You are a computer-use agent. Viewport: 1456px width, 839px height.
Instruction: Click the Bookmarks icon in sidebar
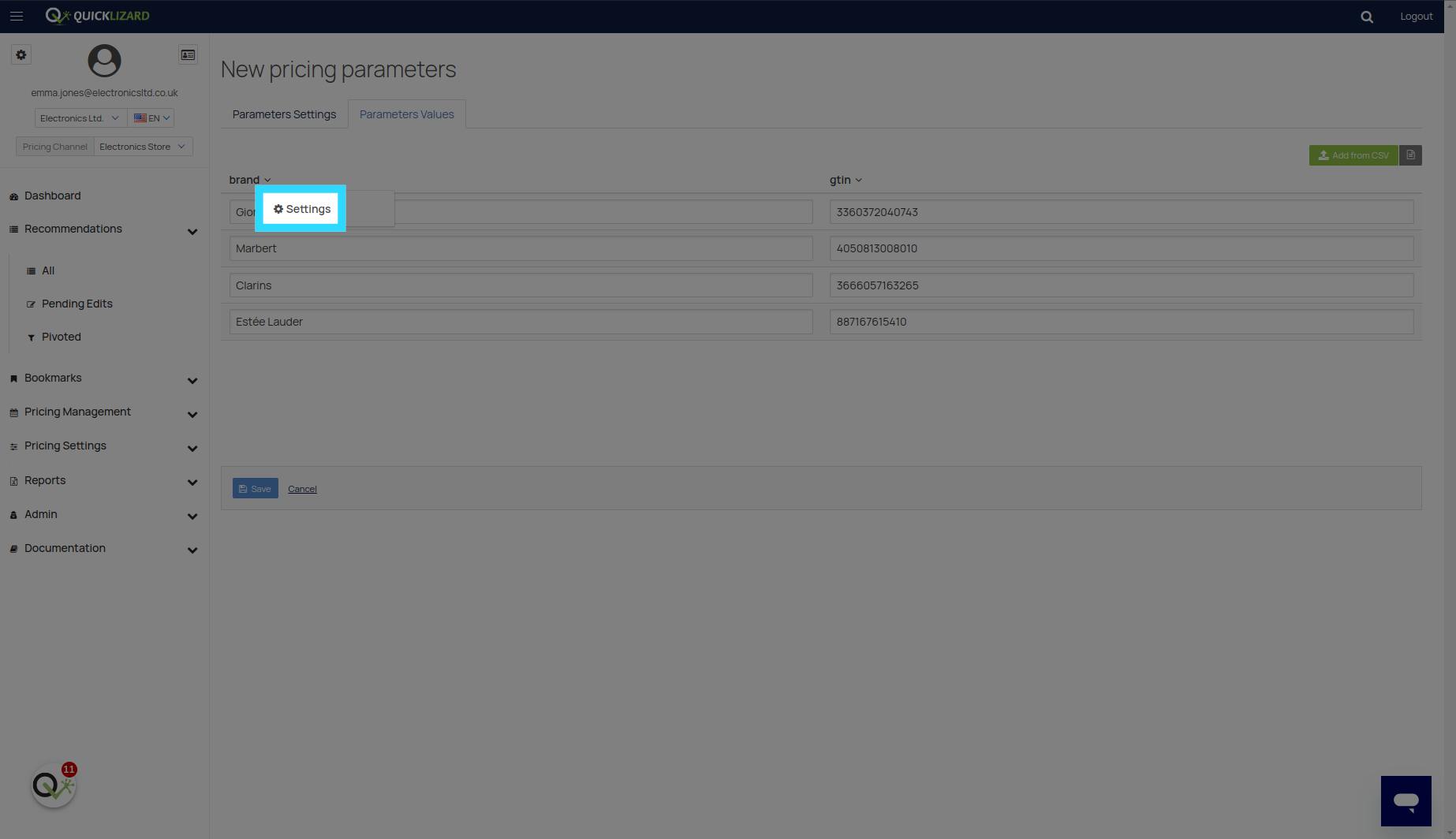coord(13,378)
